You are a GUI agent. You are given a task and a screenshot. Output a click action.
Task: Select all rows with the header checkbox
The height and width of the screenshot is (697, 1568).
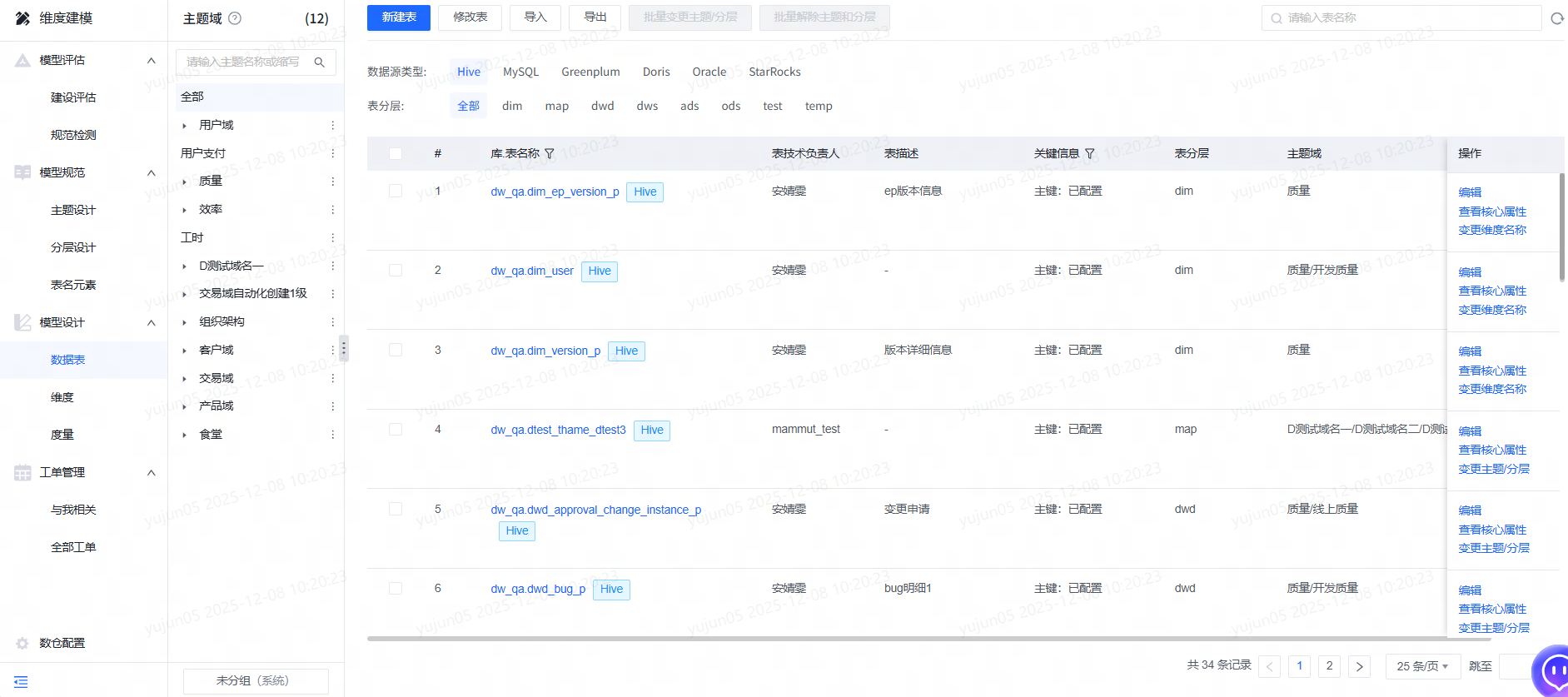click(x=396, y=153)
